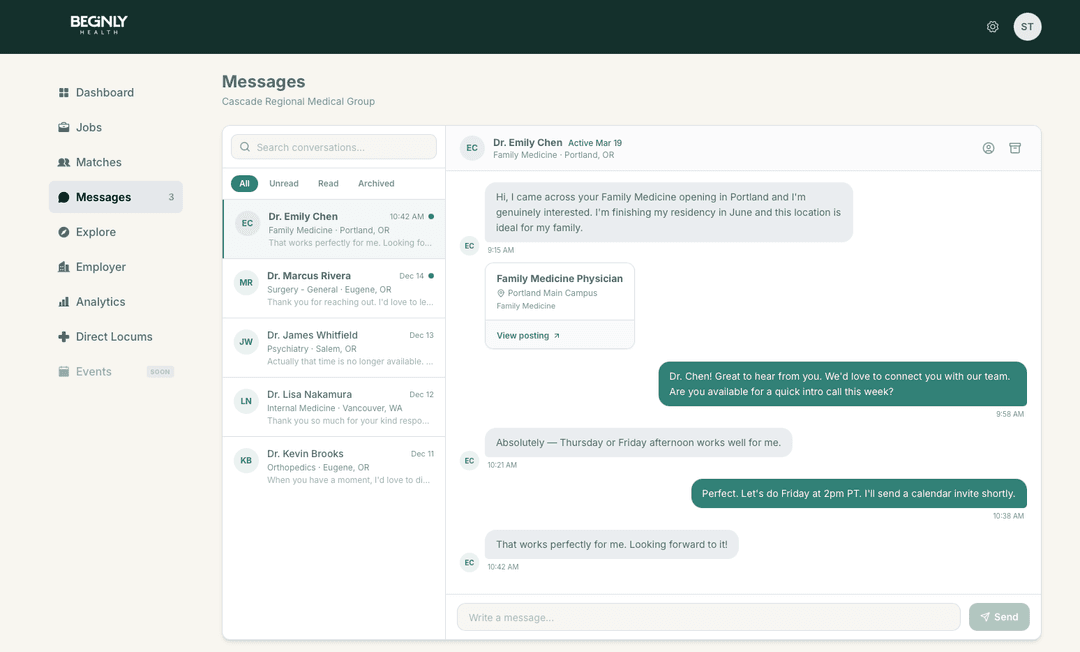This screenshot has height=652, width=1080.
Task: Show Read conversations only
Action: [x=328, y=184]
